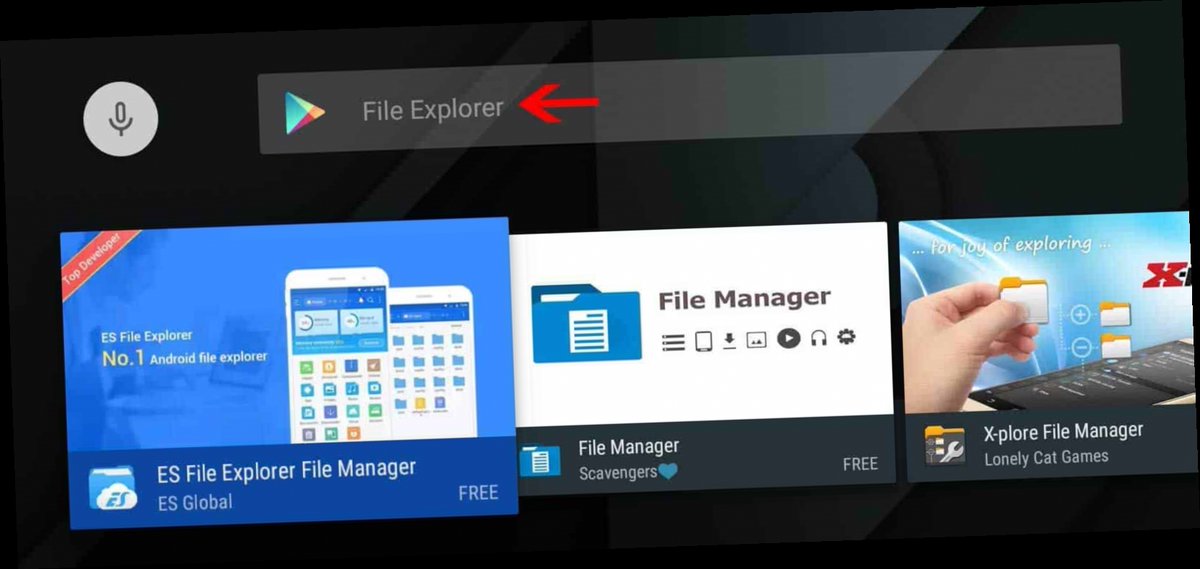Click the Scavengers File Manager app icon

(541, 459)
